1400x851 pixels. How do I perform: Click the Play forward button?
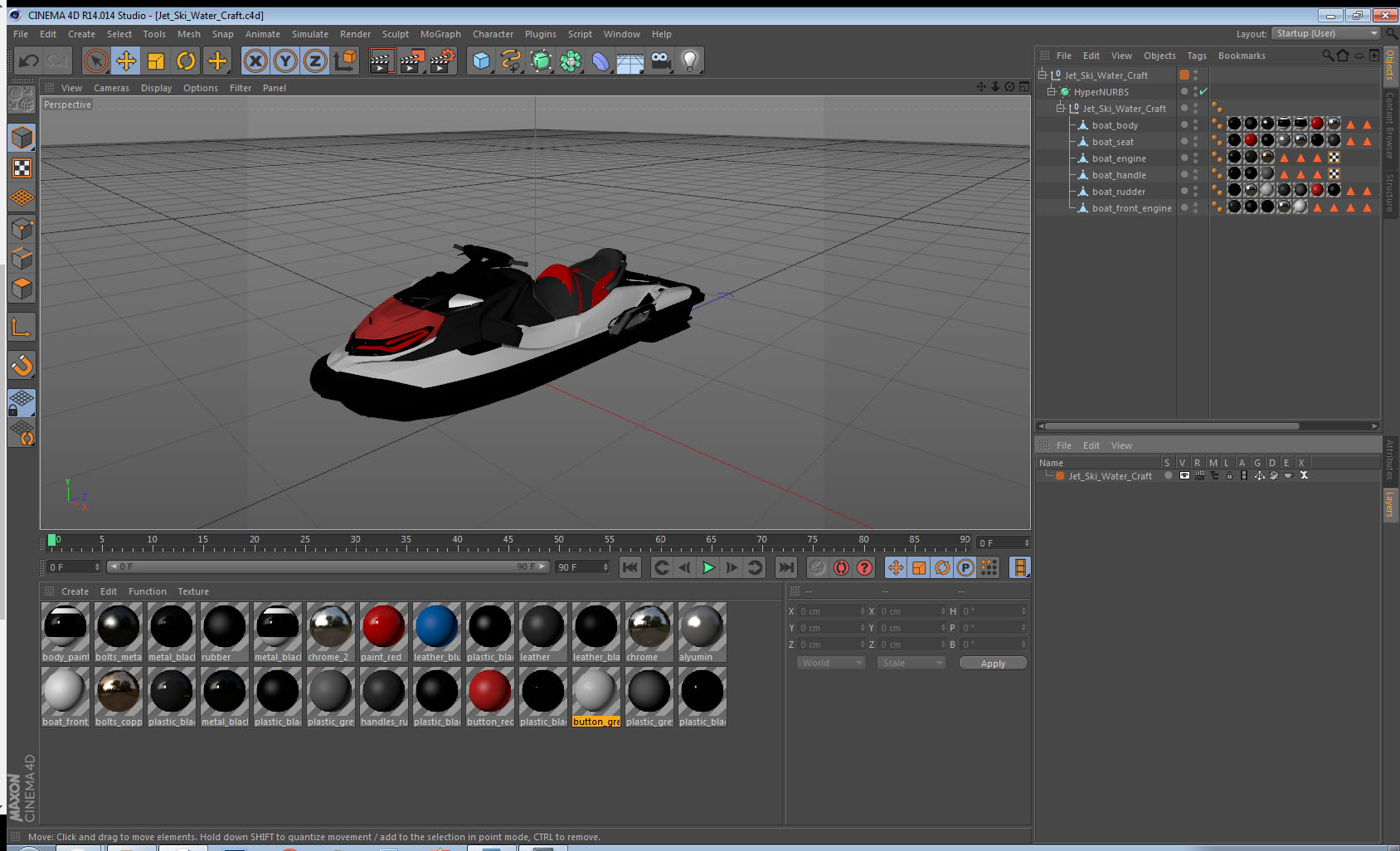708,567
